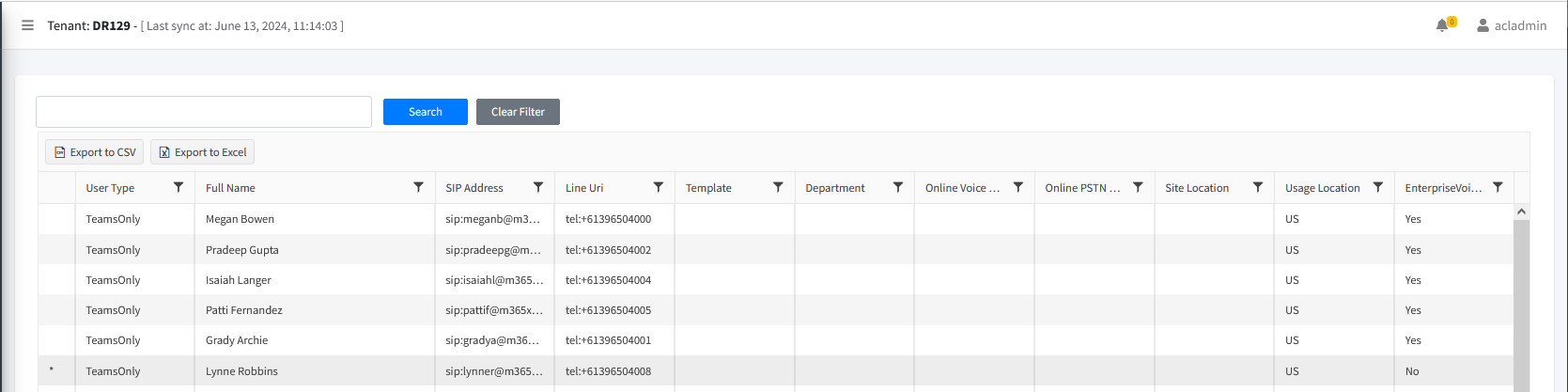Focus the search text field
1568x392 pixels.
(x=204, y=112)
